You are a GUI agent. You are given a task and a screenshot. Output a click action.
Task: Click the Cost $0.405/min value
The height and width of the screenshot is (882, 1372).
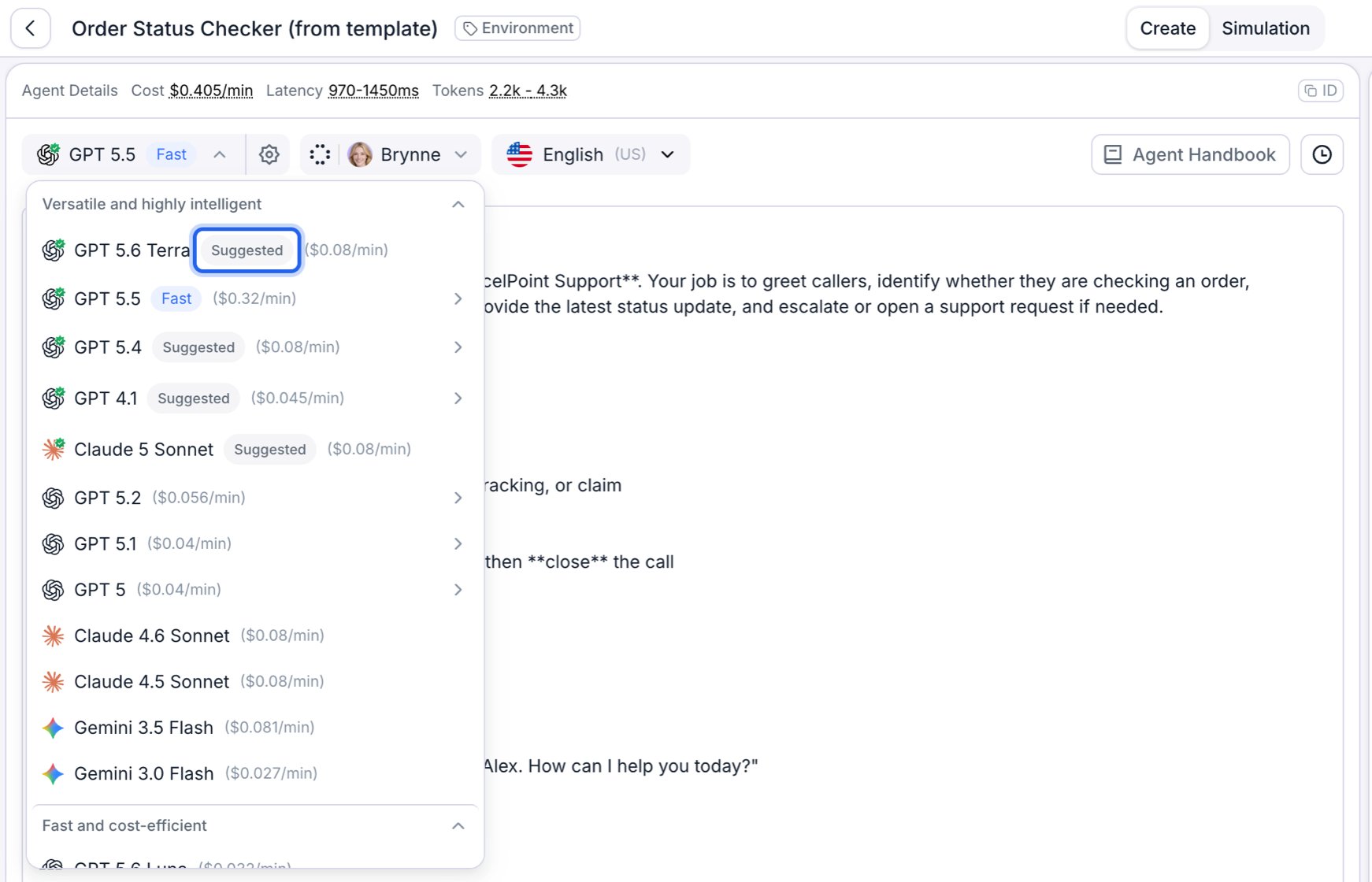(x=211, y=91)
